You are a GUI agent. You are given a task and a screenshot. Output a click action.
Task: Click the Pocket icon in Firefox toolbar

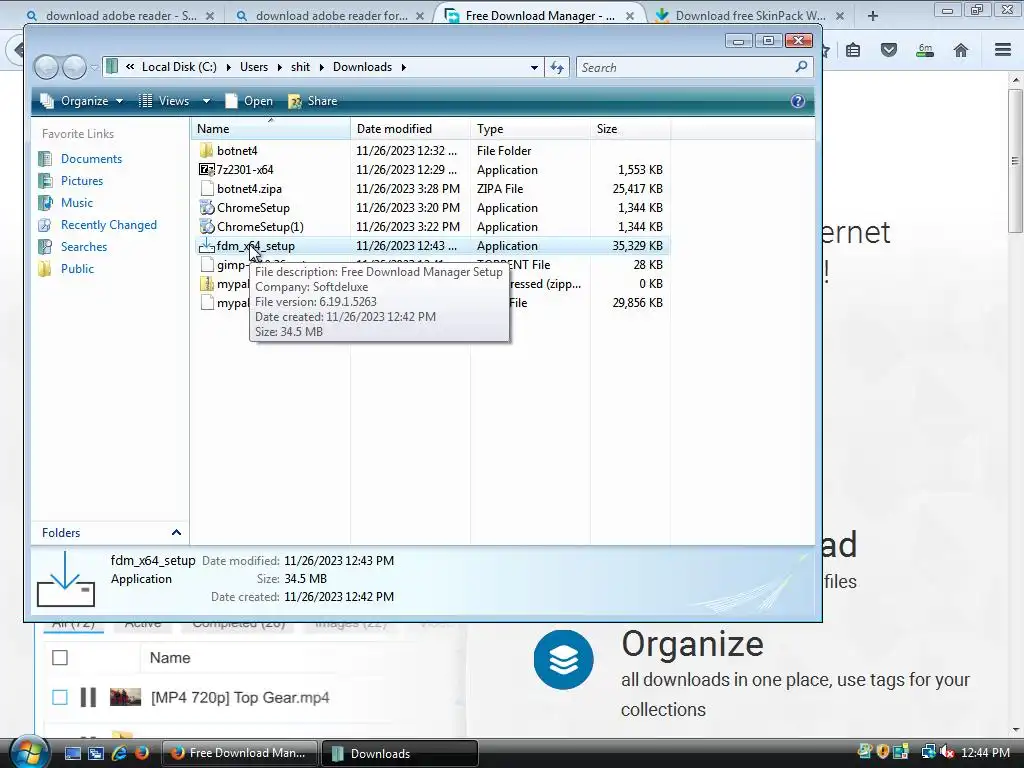[889, 50]
